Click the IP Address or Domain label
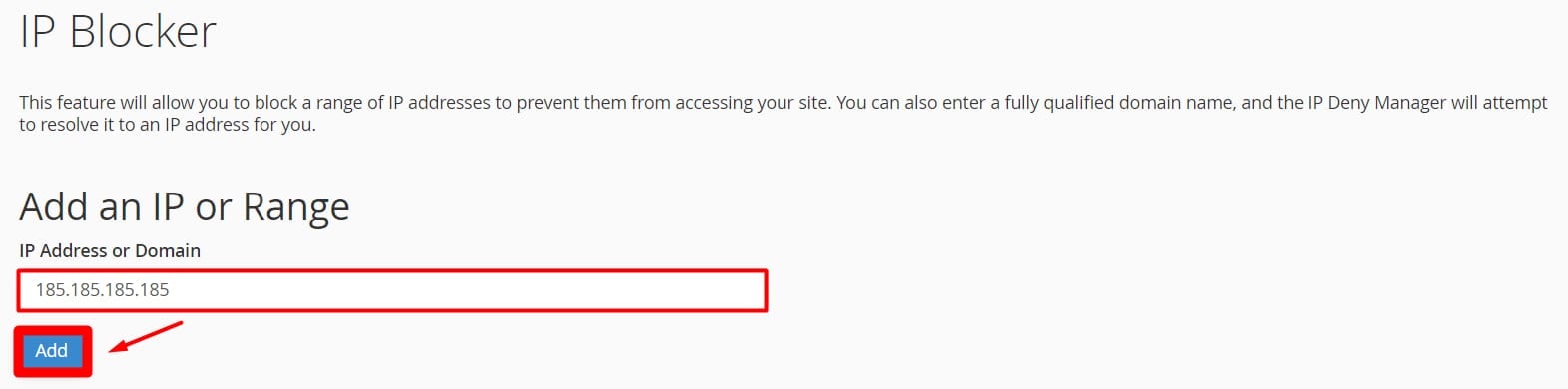 (110, 251)
